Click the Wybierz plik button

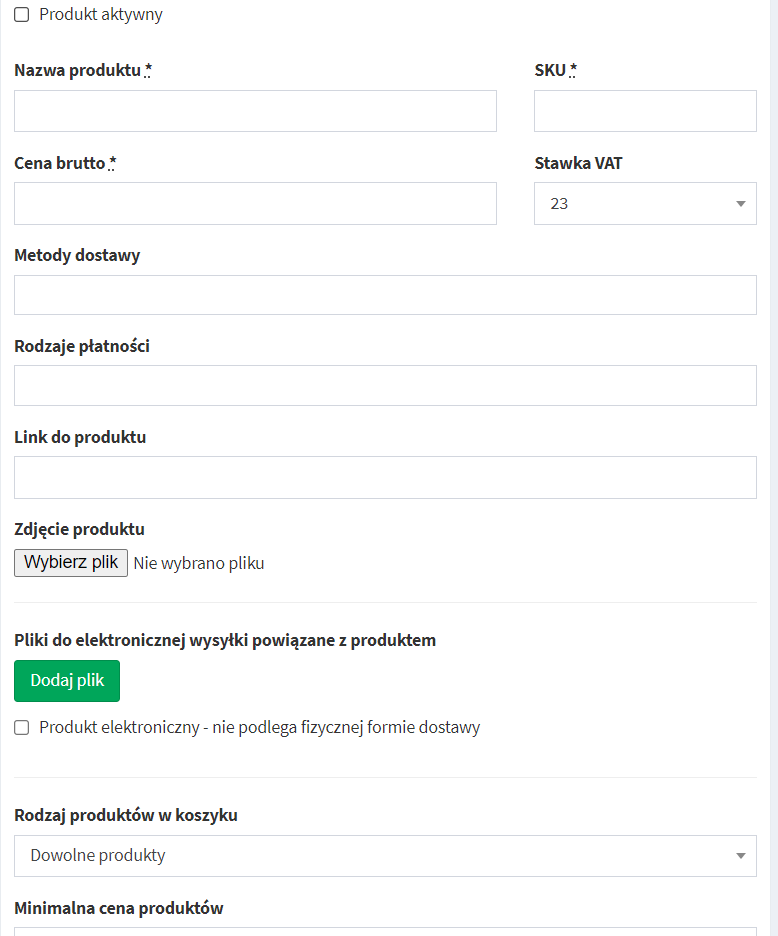point(71,562)
